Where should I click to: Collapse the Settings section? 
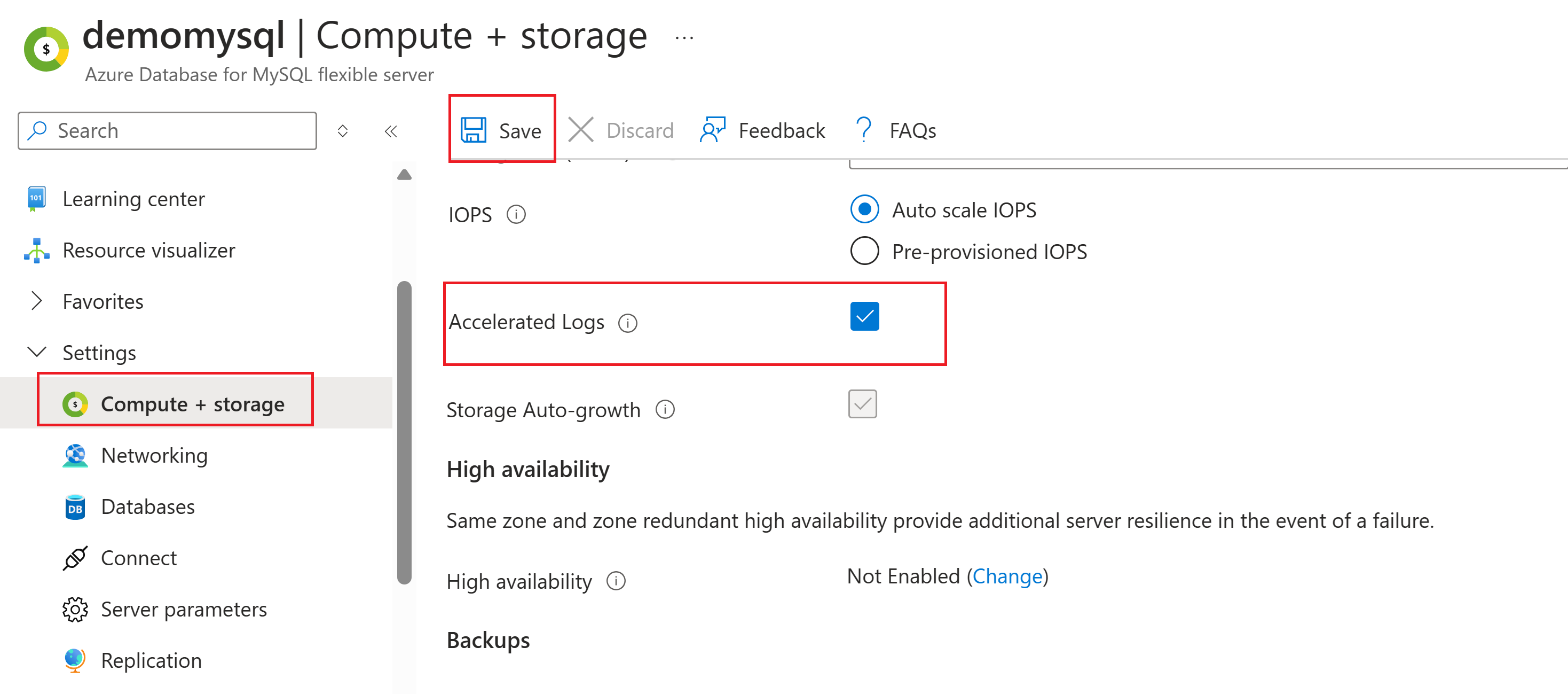[36, 352]
